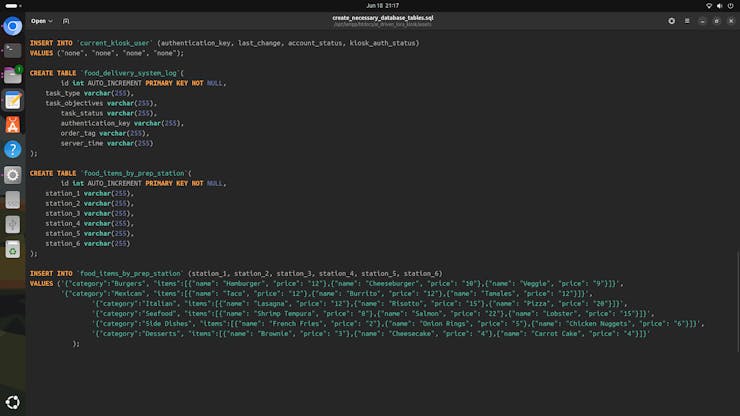Open the Text Editor dock icon
This screenshot has height=416, width=740.
pos(12,100)
